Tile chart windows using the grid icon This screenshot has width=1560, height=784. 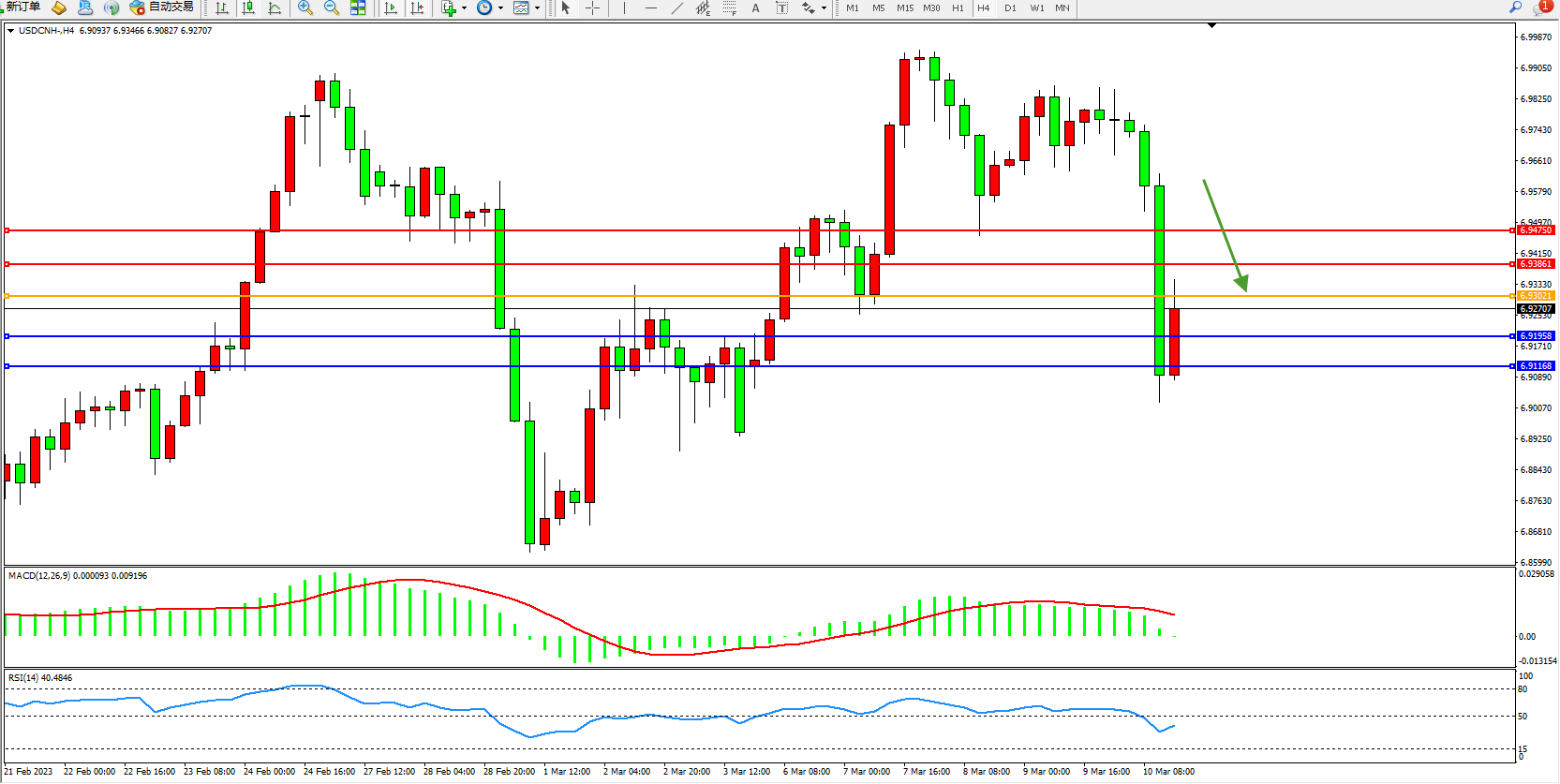[x=358, y=8]
